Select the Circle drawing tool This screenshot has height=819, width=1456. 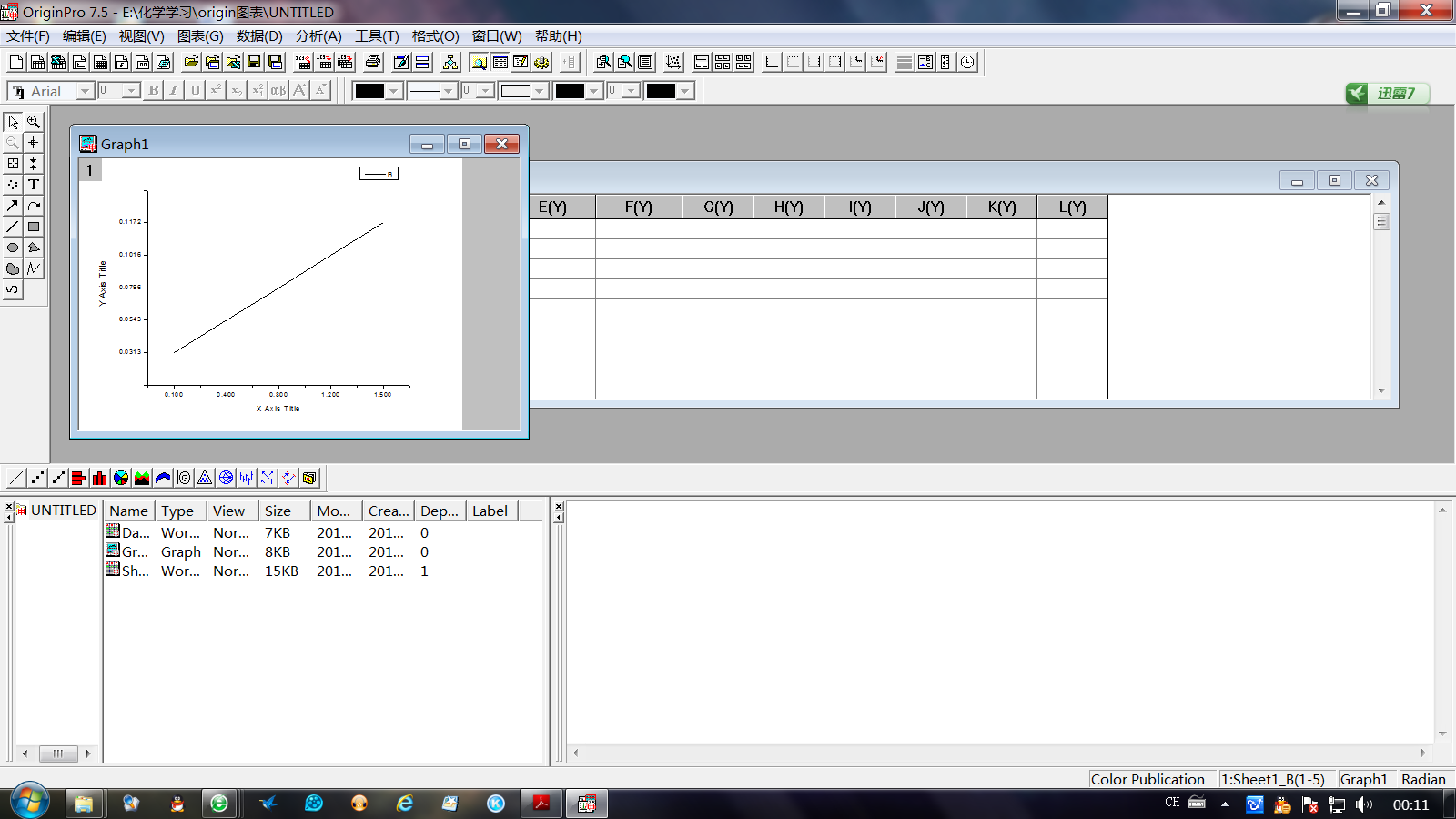[x=13, y=248]
